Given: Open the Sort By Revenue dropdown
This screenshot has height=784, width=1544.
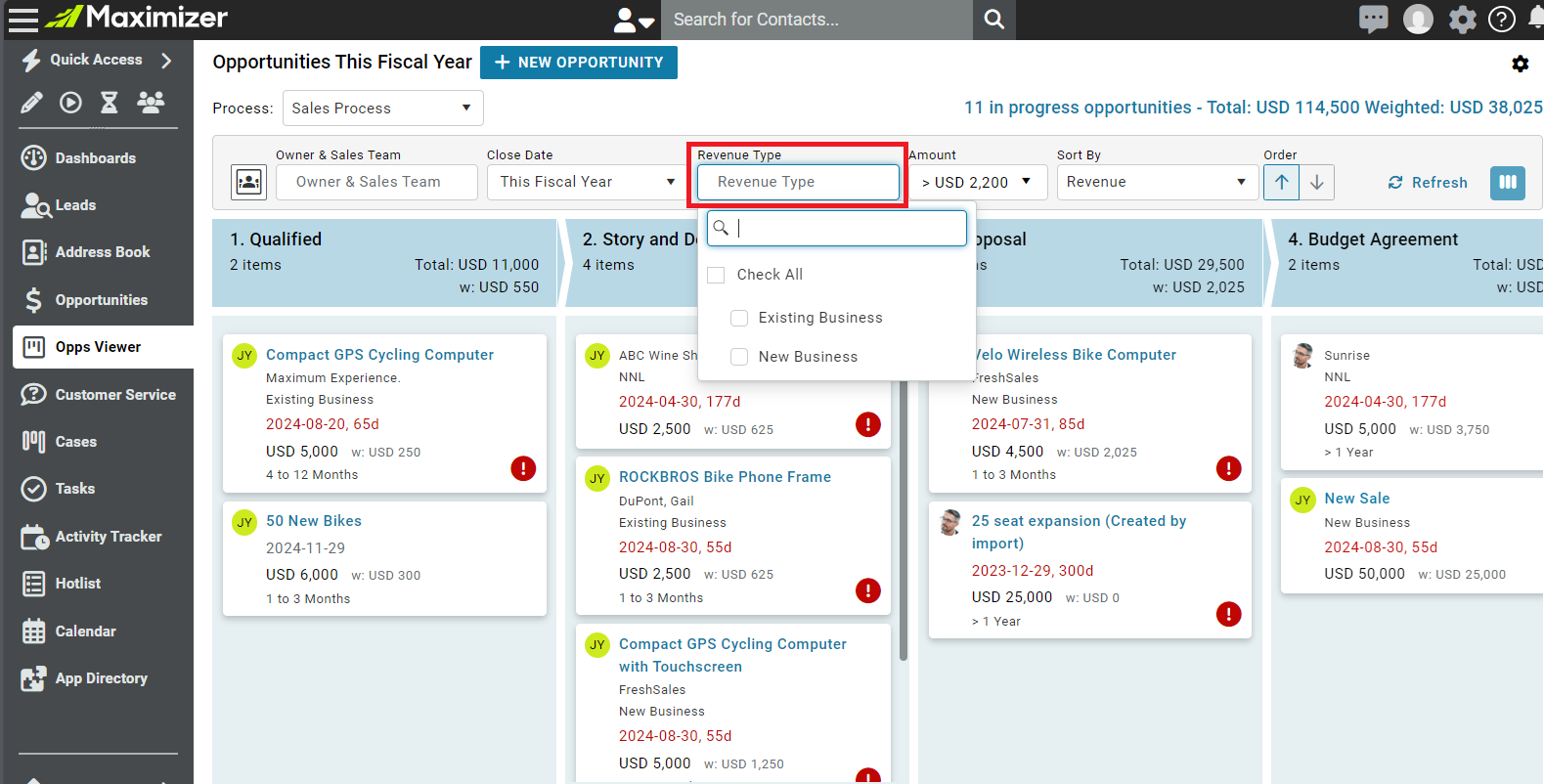Looking at the screenshot, I should coord(1157,182).
